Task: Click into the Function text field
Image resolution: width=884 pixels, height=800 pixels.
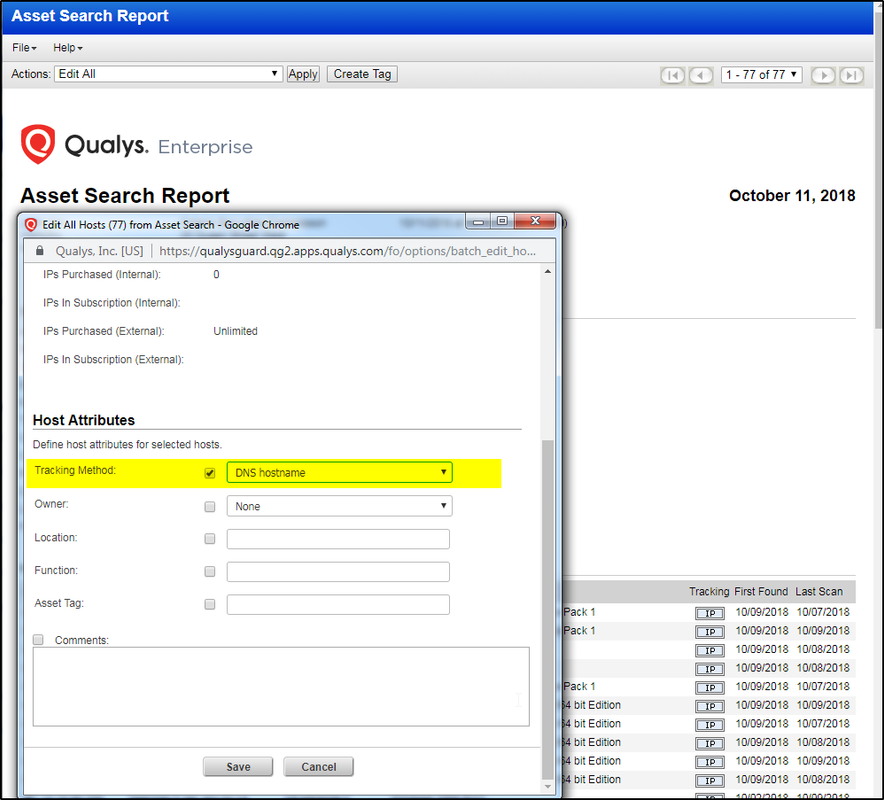Action: (338, 572)
